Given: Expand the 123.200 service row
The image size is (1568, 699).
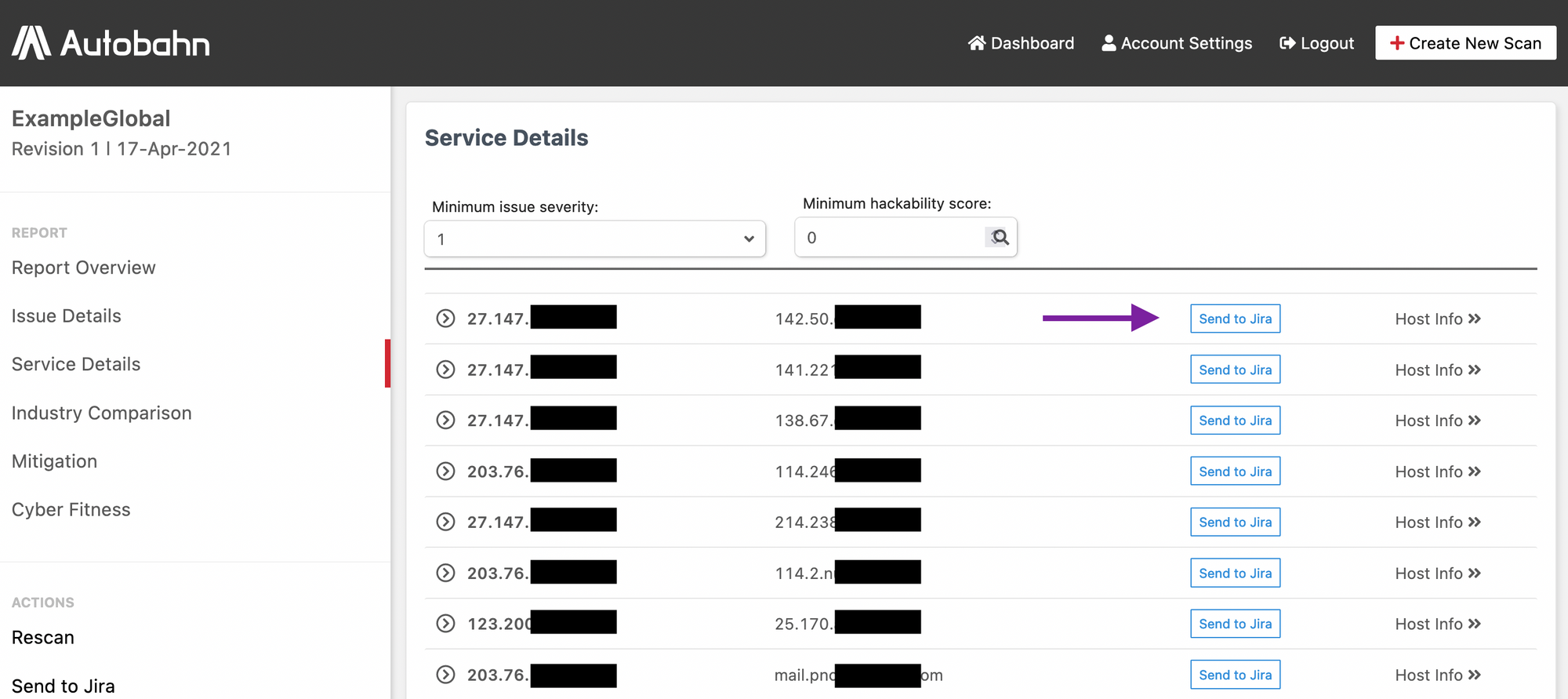Looking at the screenshot, I should coord(445,624).
